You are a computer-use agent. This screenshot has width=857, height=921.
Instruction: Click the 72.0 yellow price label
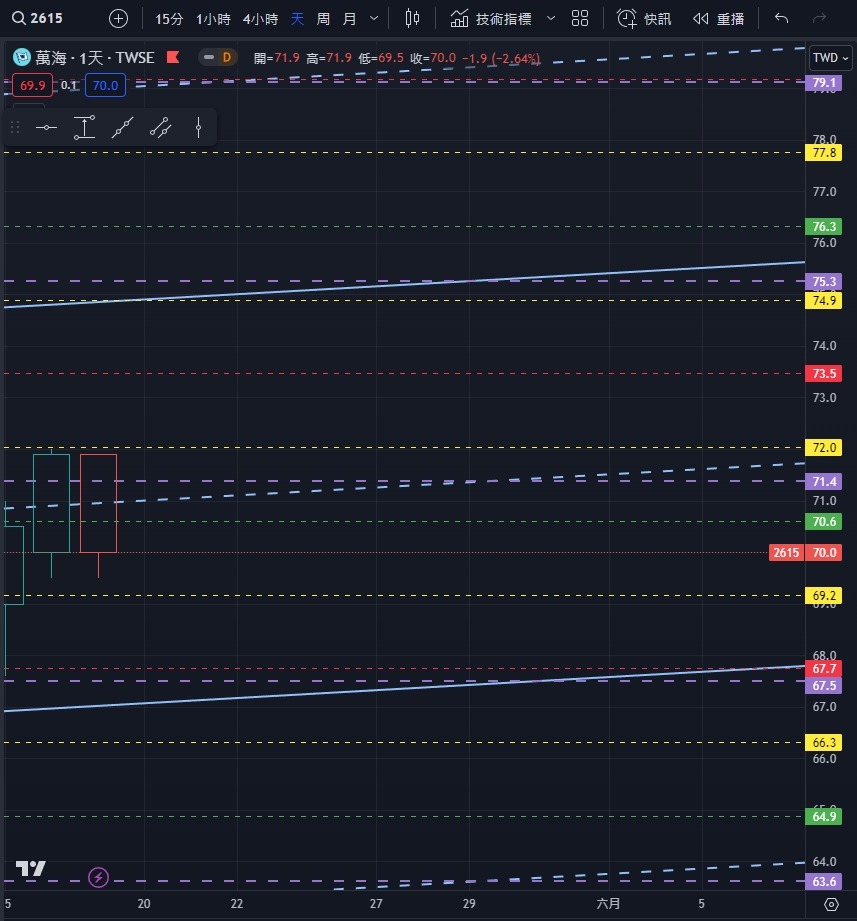(x=824, y=448)
